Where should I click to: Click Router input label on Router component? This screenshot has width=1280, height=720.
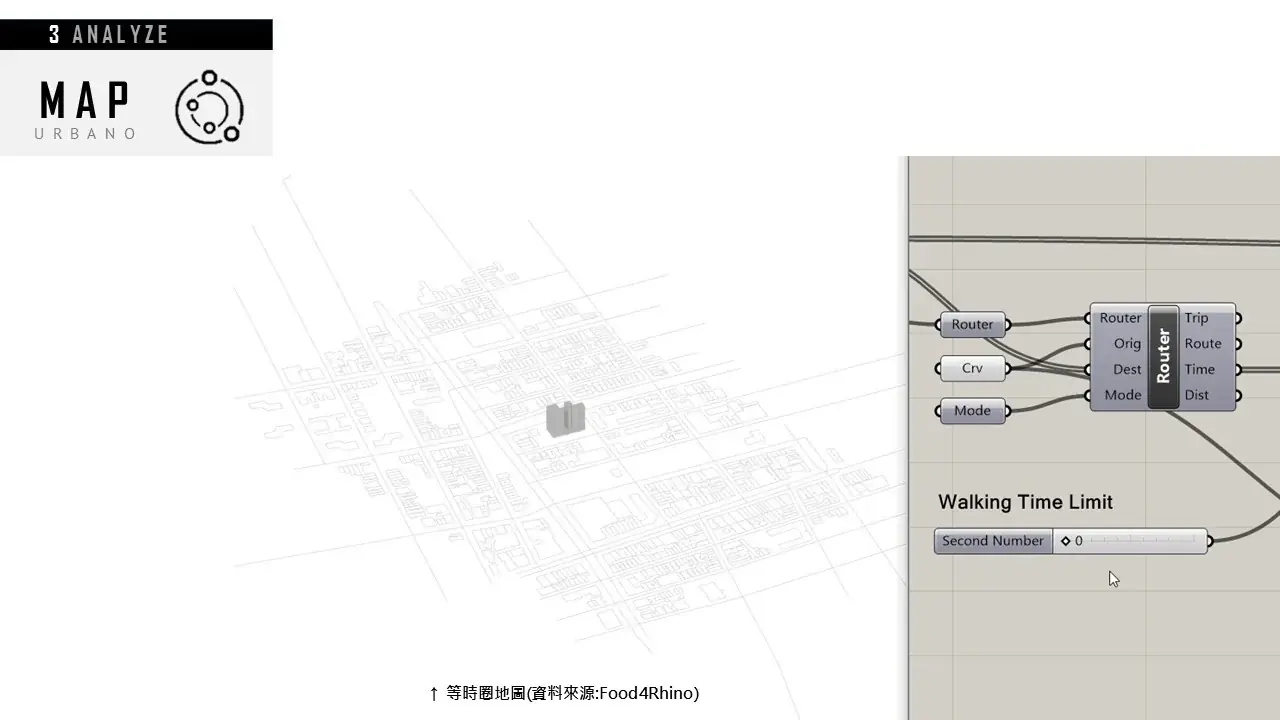(1120, 318)
